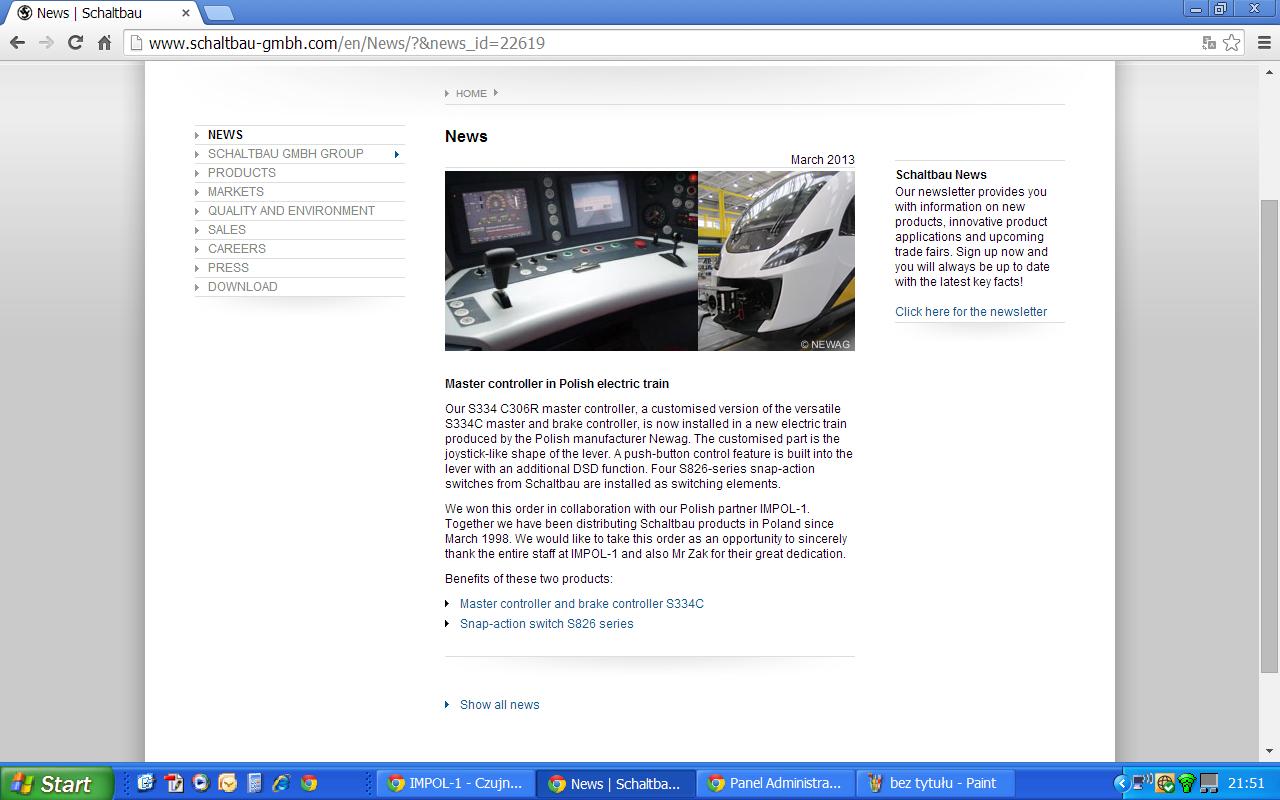Open the Windows Start menu
Screen dimensions: 1280x800
click(58, 783)
